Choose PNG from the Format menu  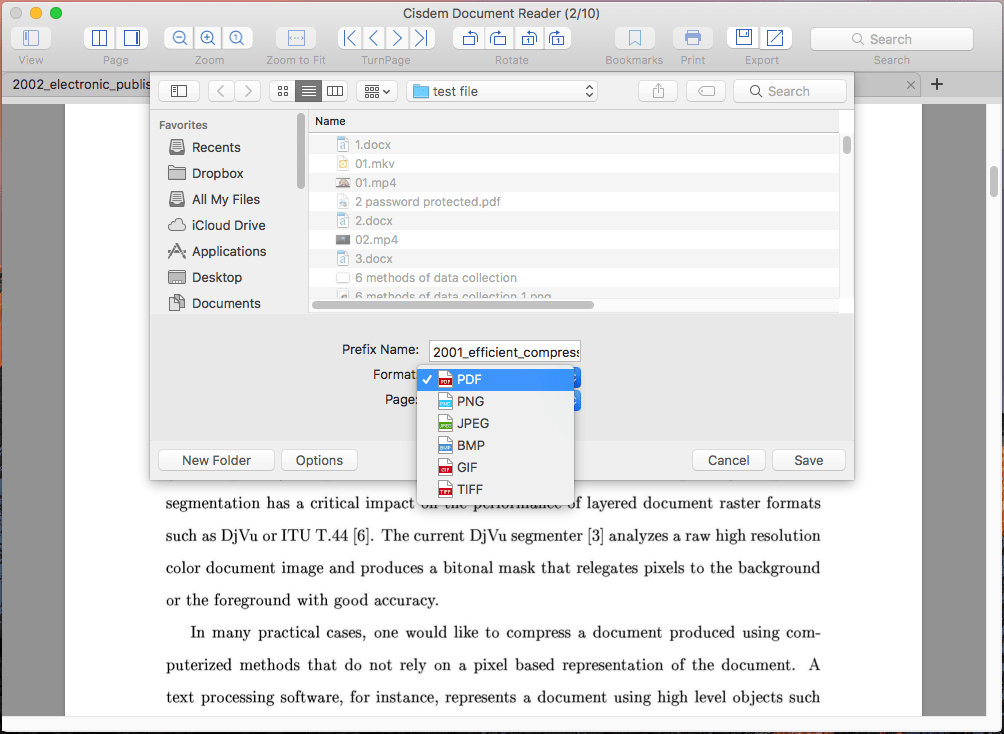tap(496, 401)
